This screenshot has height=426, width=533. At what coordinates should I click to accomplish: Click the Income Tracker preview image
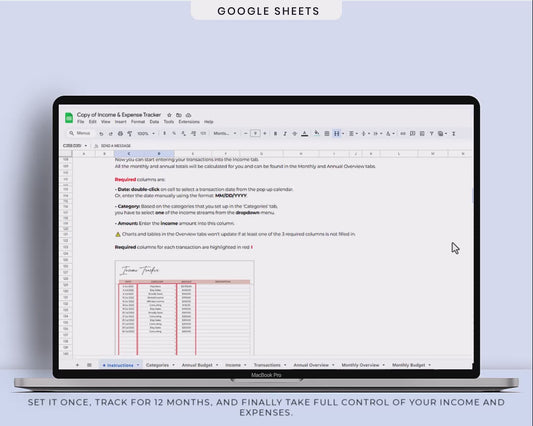(185, 308)
